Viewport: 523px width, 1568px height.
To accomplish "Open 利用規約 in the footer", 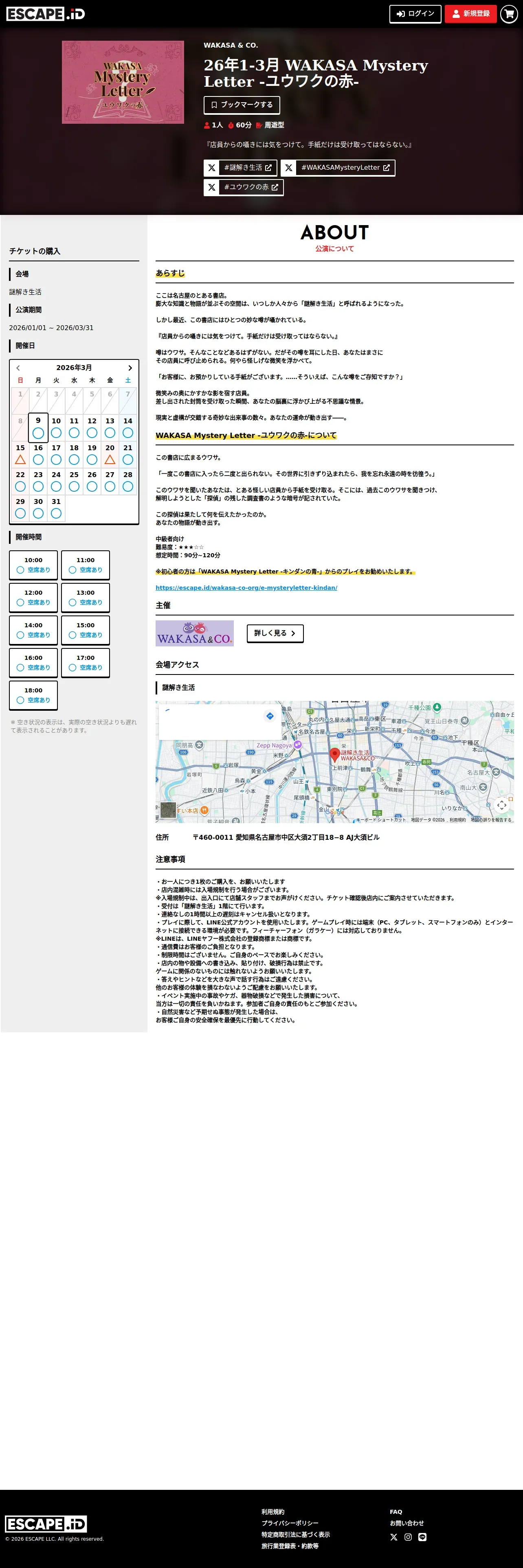I will point(273,1512).
